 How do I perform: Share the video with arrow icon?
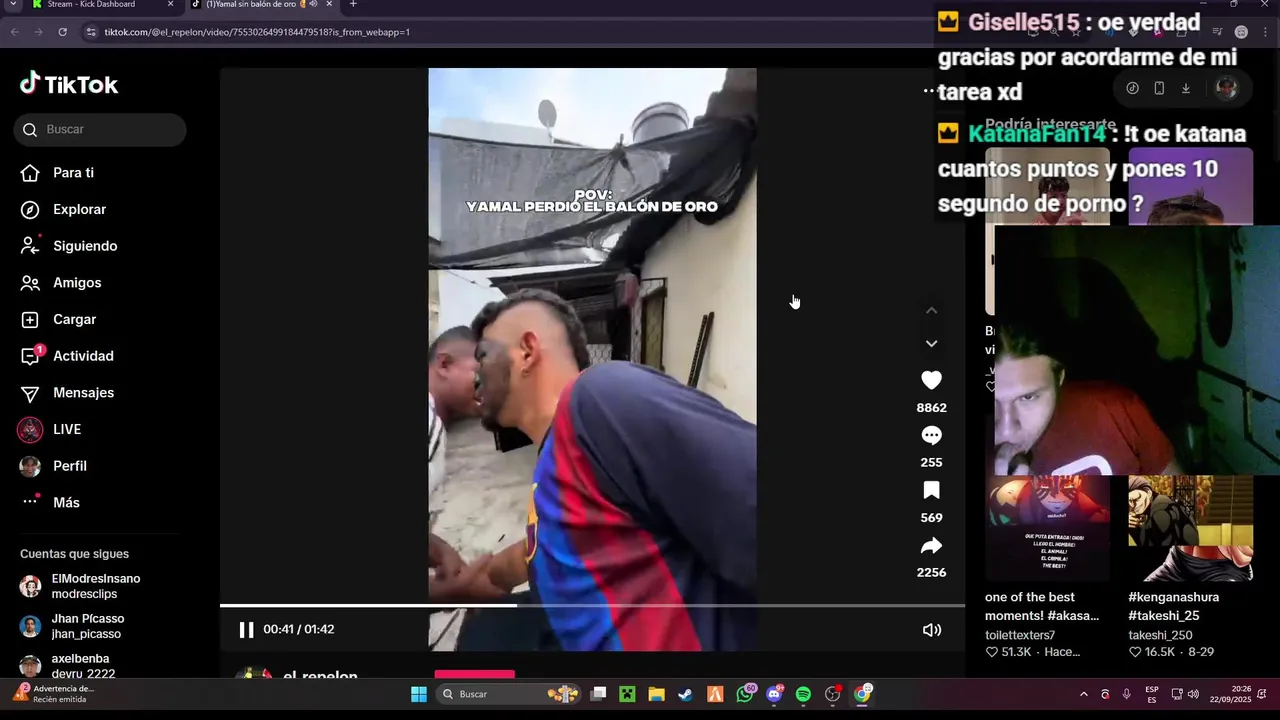coord(931,545)
